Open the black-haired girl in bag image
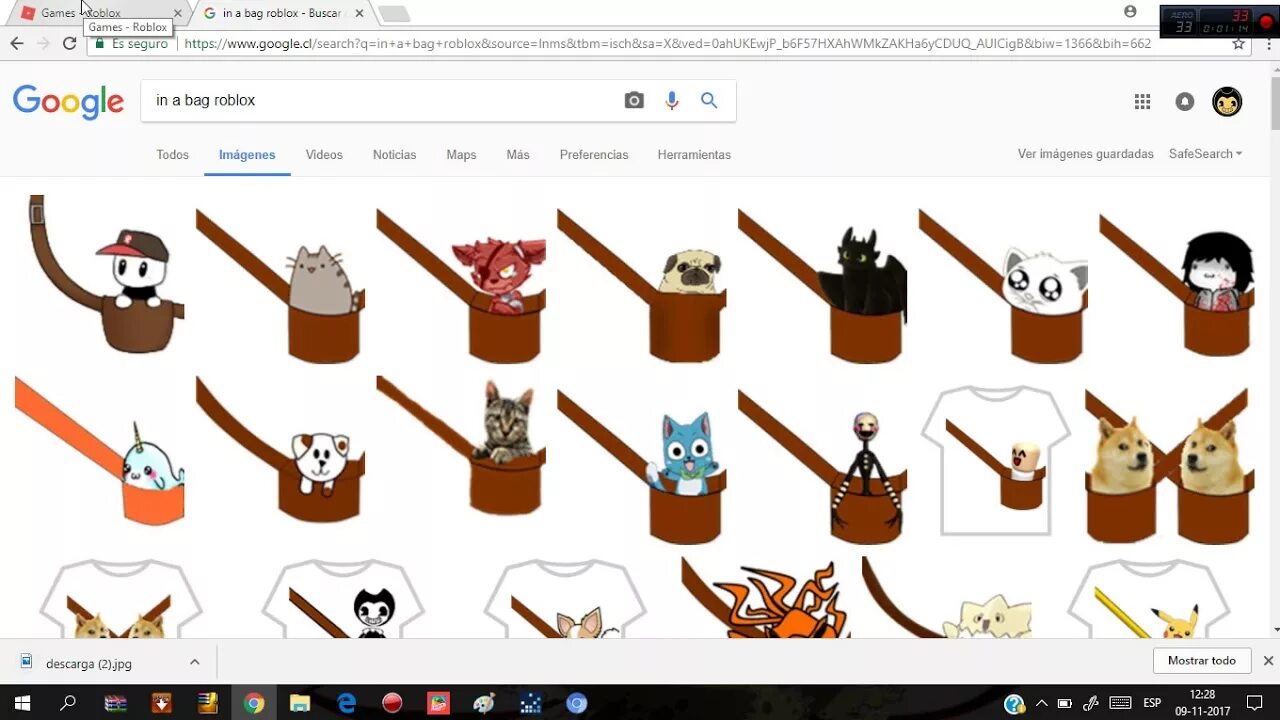The image size is (1280, 720). (x=1177, y=283)
